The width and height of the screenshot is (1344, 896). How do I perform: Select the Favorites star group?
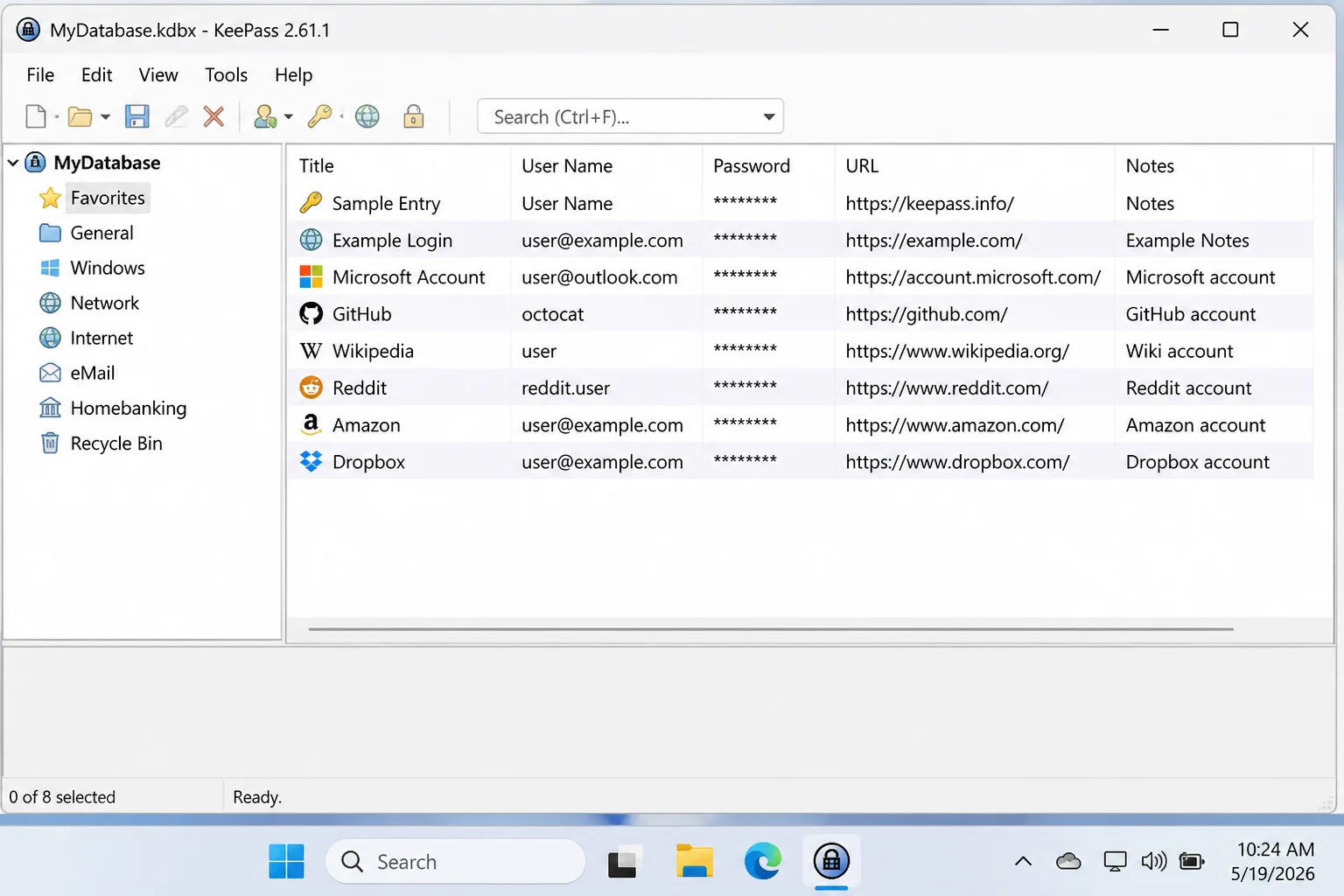pos(108,198)
